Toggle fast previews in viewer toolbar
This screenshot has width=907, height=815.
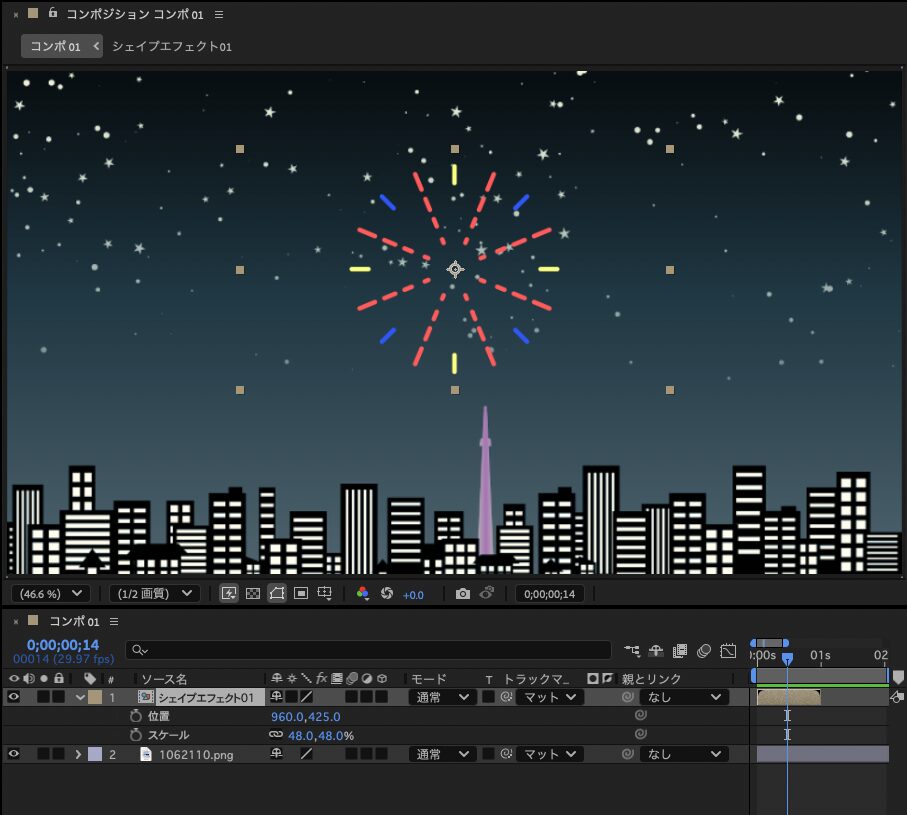tap(229, 593)
